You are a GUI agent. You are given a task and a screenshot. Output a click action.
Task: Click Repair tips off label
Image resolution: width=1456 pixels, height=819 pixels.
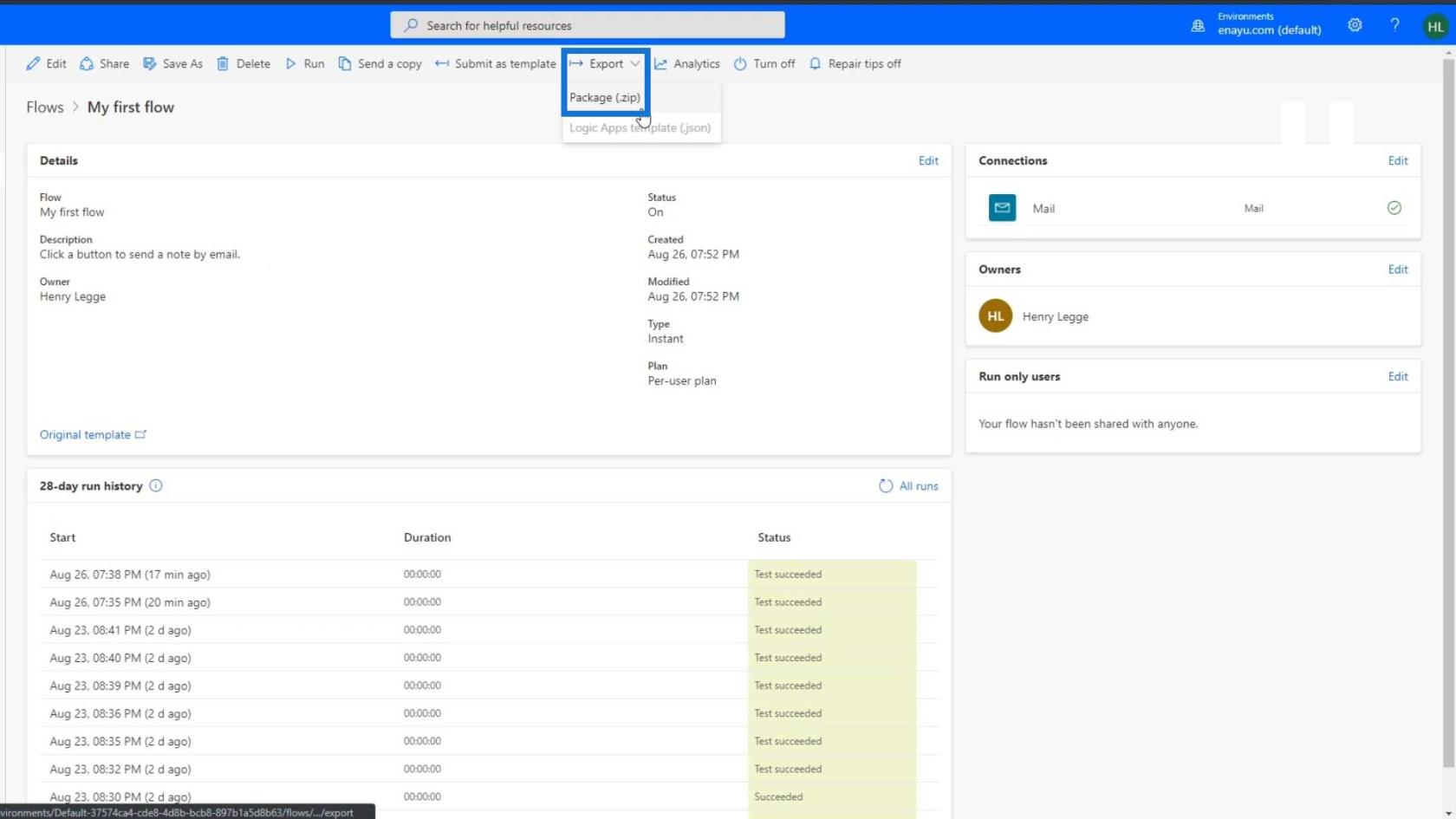pos(864,63)
